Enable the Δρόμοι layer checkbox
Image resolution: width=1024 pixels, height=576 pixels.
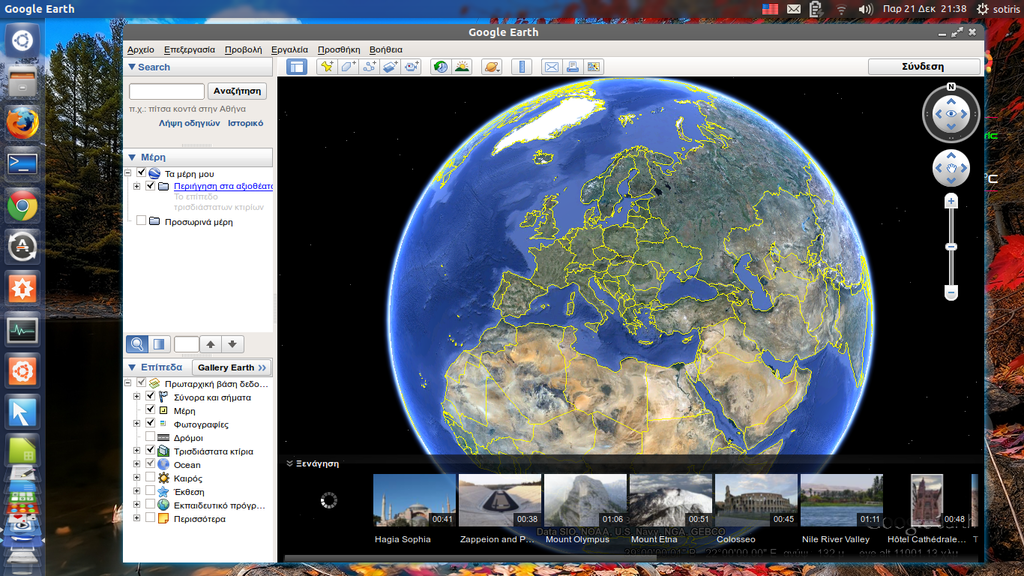(x=150, y=438)
